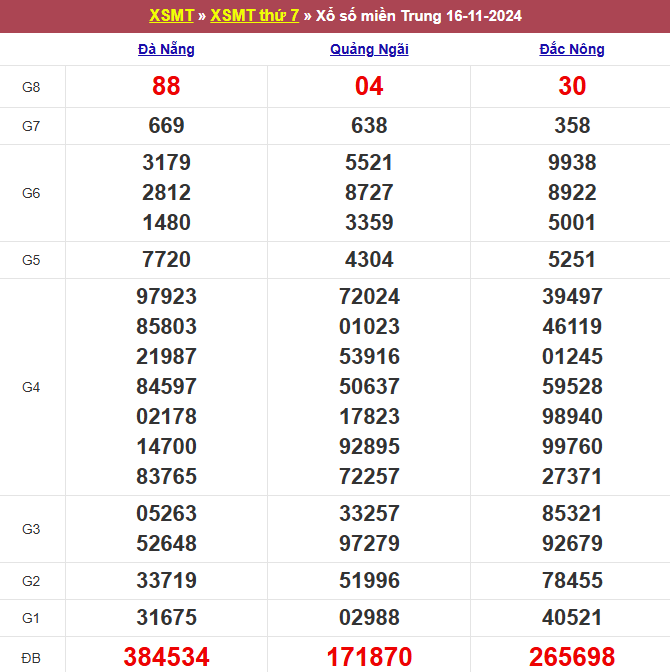Click G1 number 31675
Viewport: 670px width, 672px height.
(166, 618)
